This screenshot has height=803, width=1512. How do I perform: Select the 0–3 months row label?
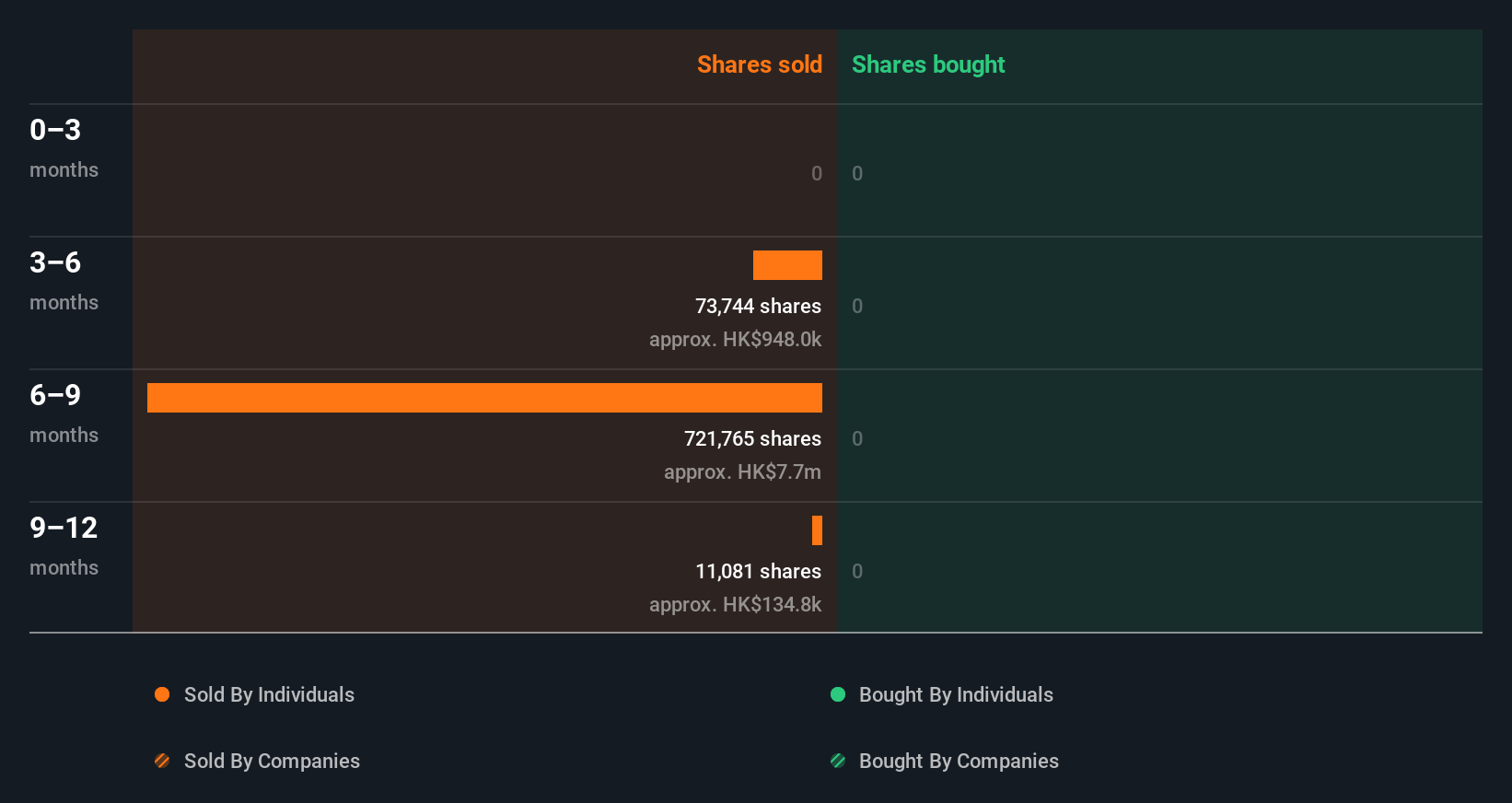[64, 147]
